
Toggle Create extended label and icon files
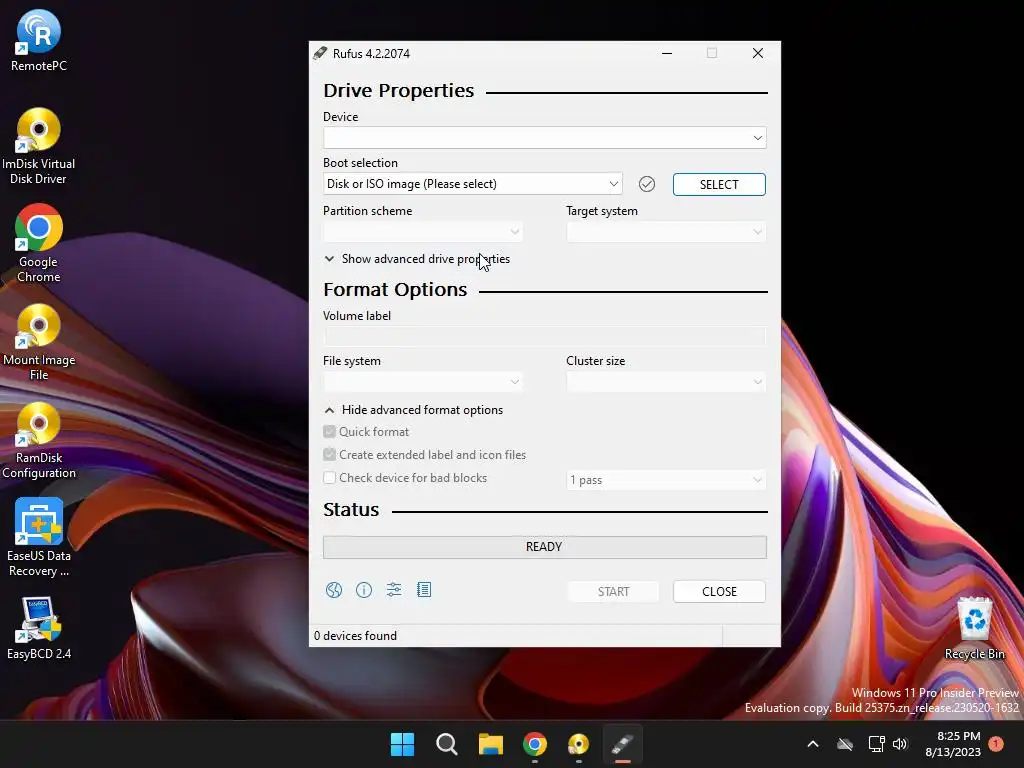[329, 455]
